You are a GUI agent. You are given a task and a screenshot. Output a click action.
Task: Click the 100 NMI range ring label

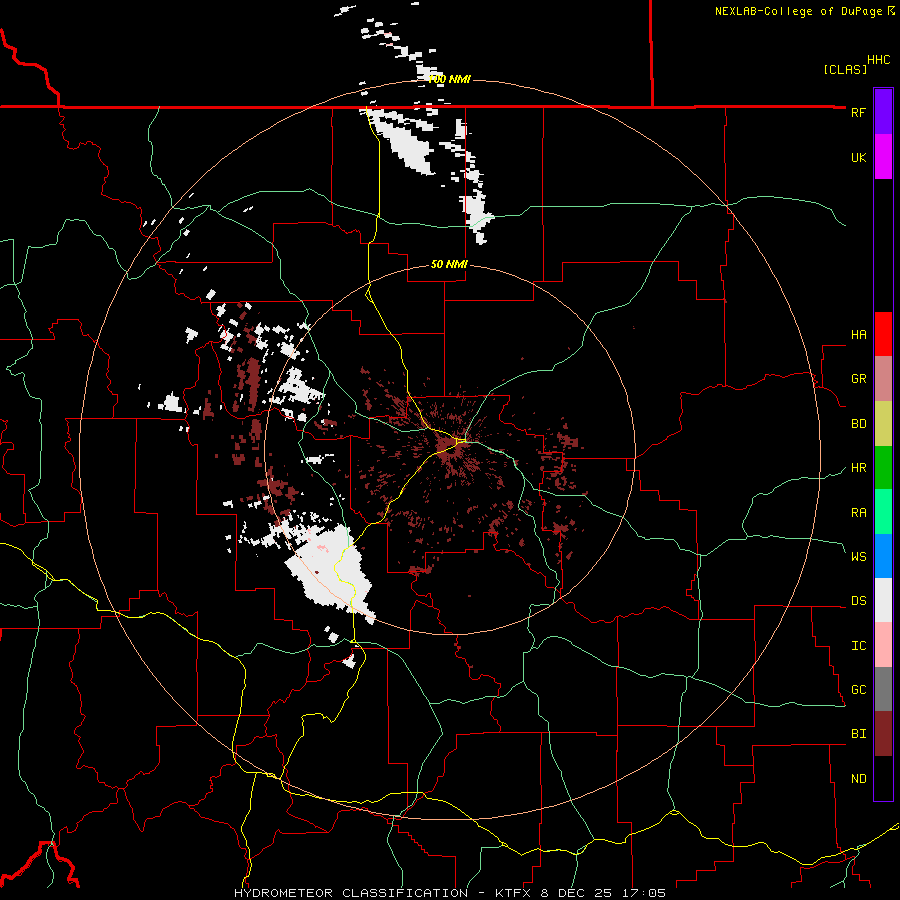coord(449,79)
